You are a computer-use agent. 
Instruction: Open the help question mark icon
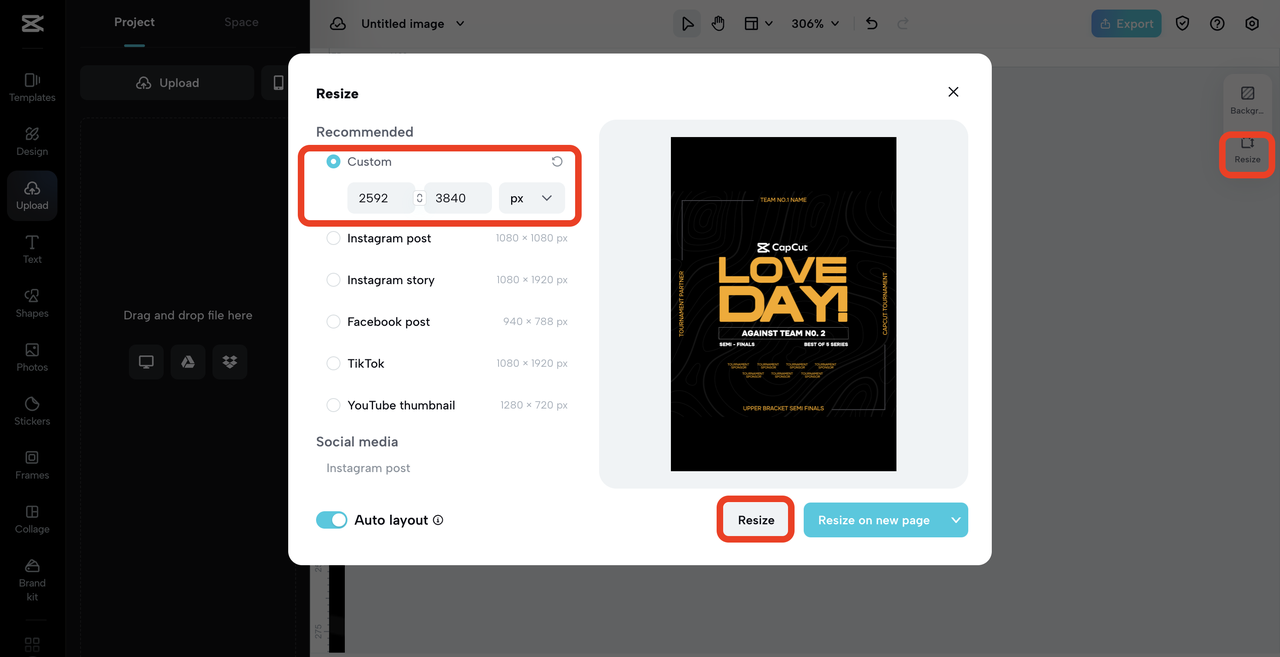[x=1217, y=24]
